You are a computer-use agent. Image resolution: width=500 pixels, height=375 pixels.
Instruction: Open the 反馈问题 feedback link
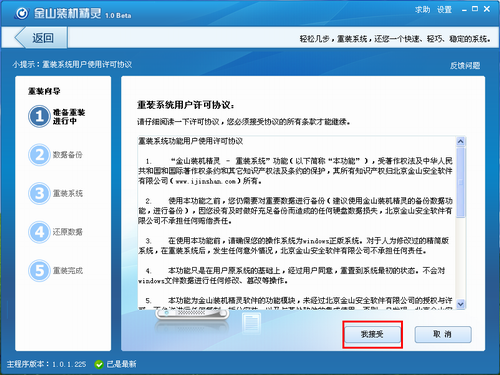click(465, 66)
